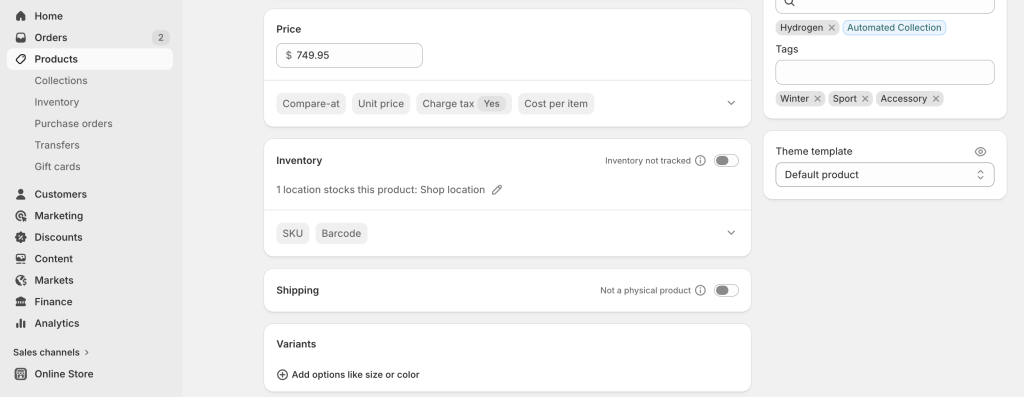Click the search magnifier icon in collections field
The image size is (1024, 397).
(790, 3)
